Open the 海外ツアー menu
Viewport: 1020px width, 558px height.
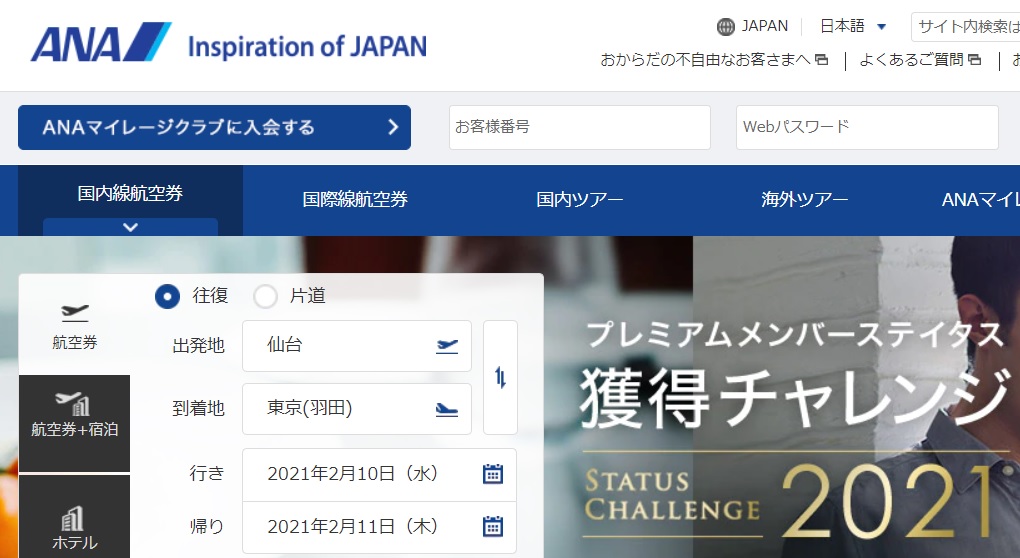tap(804, 199)
